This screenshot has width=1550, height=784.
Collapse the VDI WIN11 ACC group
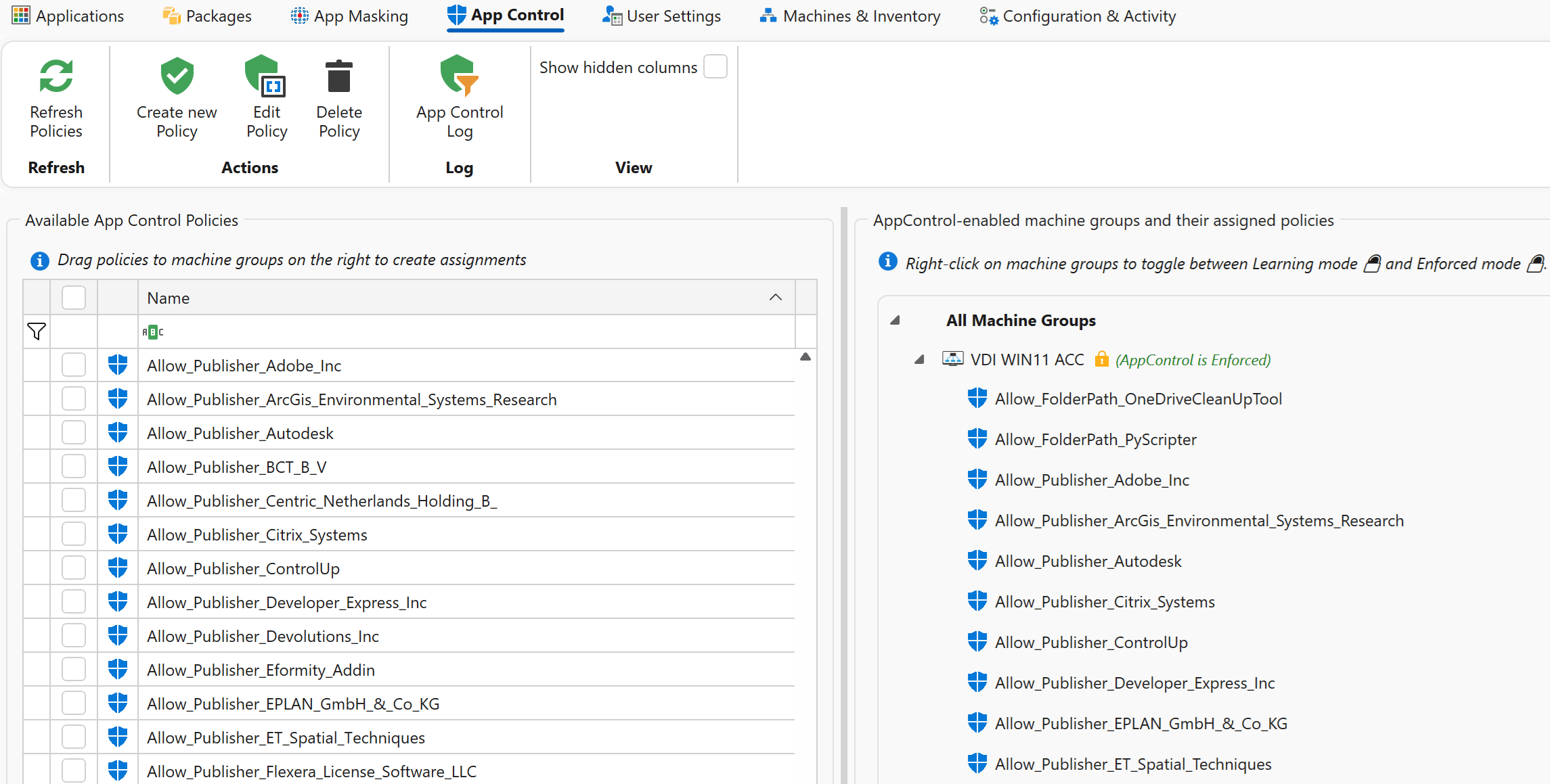point(919,360)
